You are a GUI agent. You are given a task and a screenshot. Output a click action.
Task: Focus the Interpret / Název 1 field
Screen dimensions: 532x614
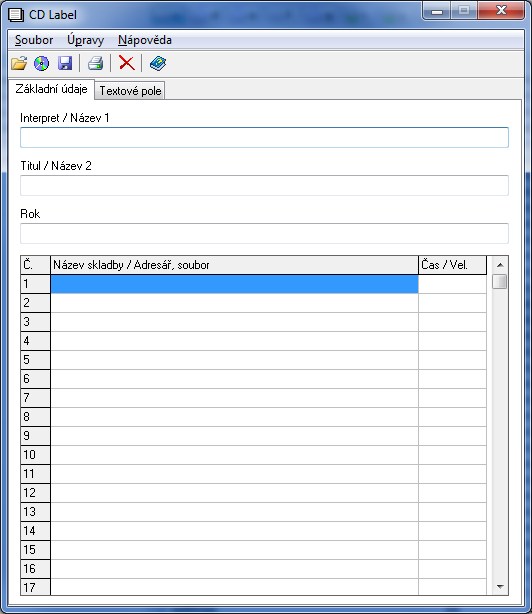(264, 137)
